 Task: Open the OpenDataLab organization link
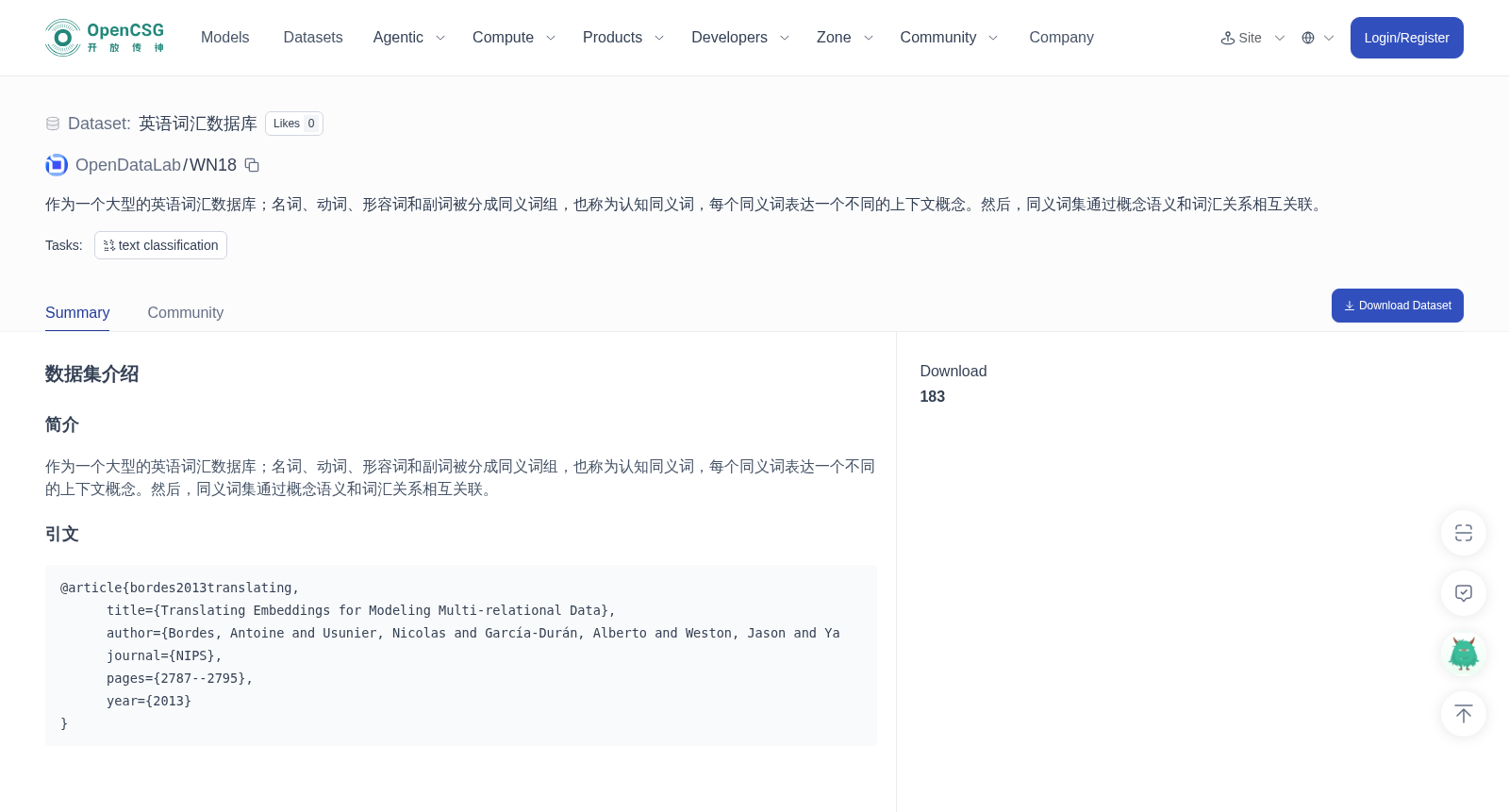tap(128, 165)
